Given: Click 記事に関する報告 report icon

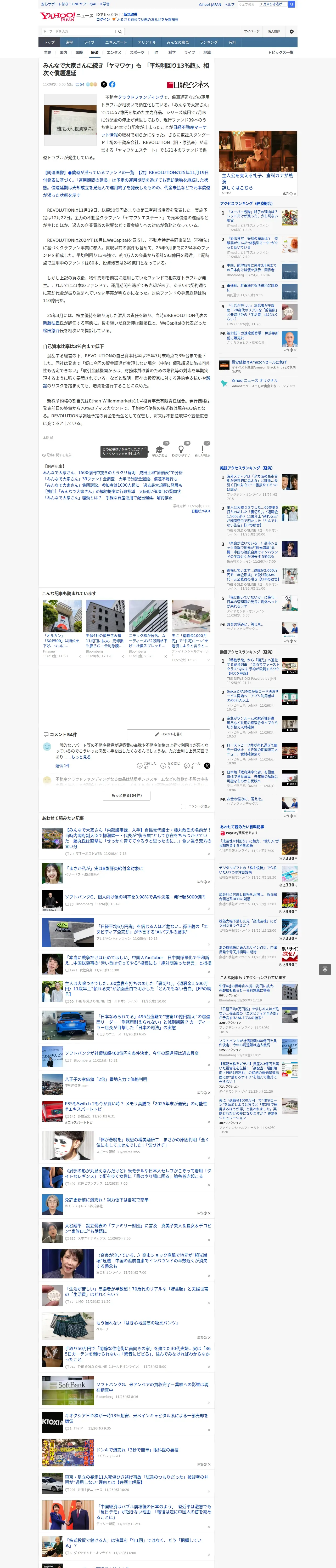Looking at the screenshot, I should pos(57,455).
